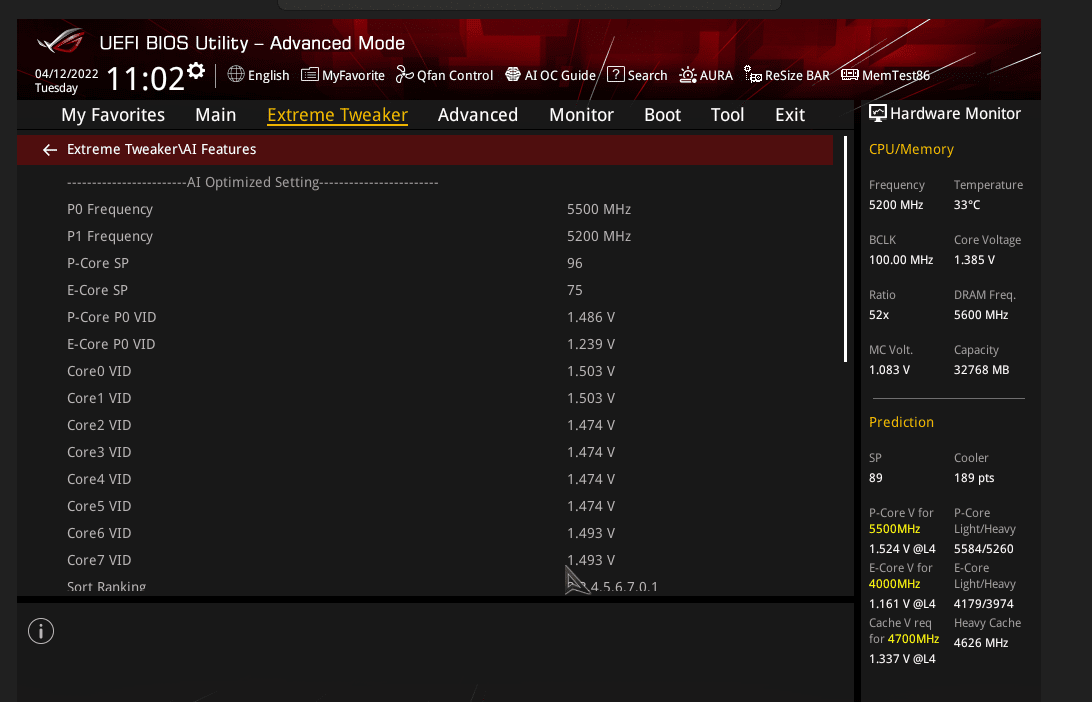
Task: Launch Qfan Control from the toolbar
Action: click(455, 75)
